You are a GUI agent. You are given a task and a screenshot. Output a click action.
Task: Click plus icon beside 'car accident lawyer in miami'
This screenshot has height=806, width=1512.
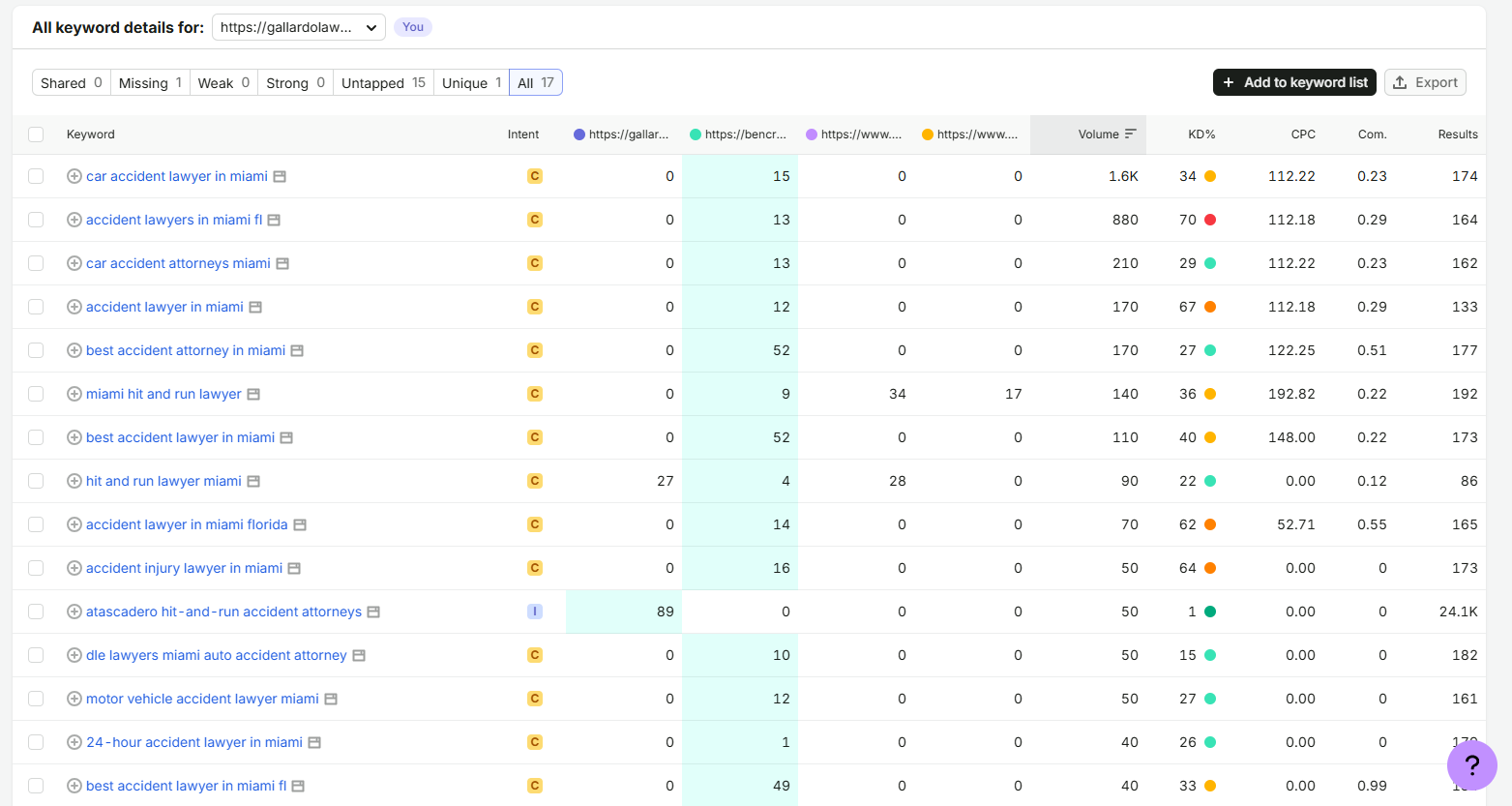(x=74, y=176)
